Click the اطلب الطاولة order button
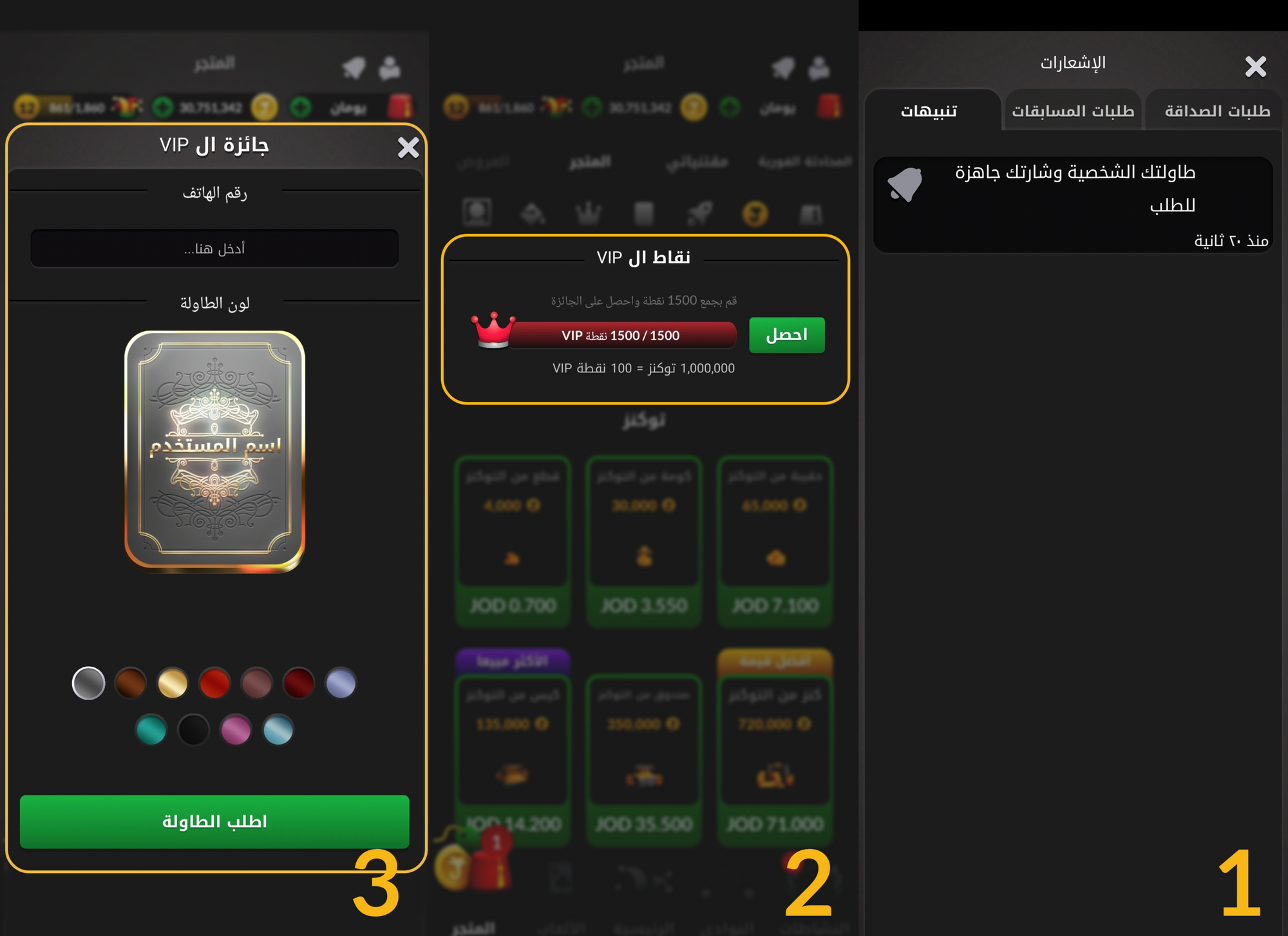1288x936 pixels. click(214, 821)
